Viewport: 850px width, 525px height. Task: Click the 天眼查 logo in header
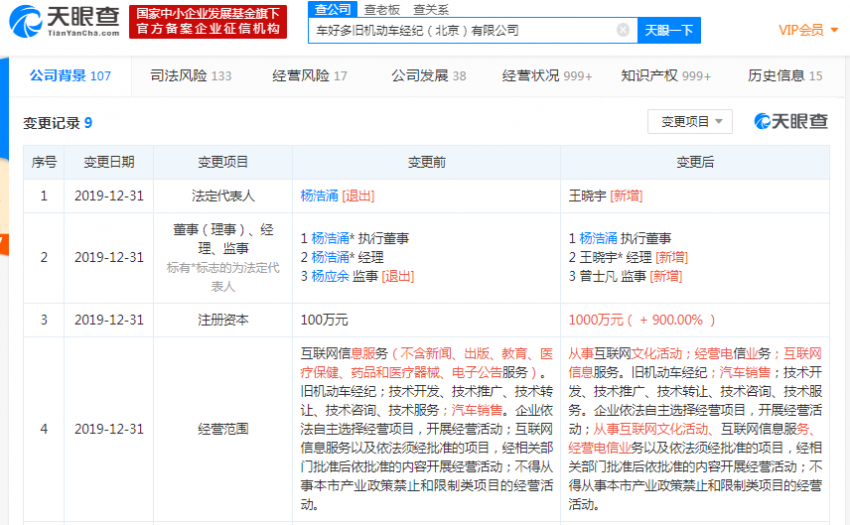(x=62, y=21)
